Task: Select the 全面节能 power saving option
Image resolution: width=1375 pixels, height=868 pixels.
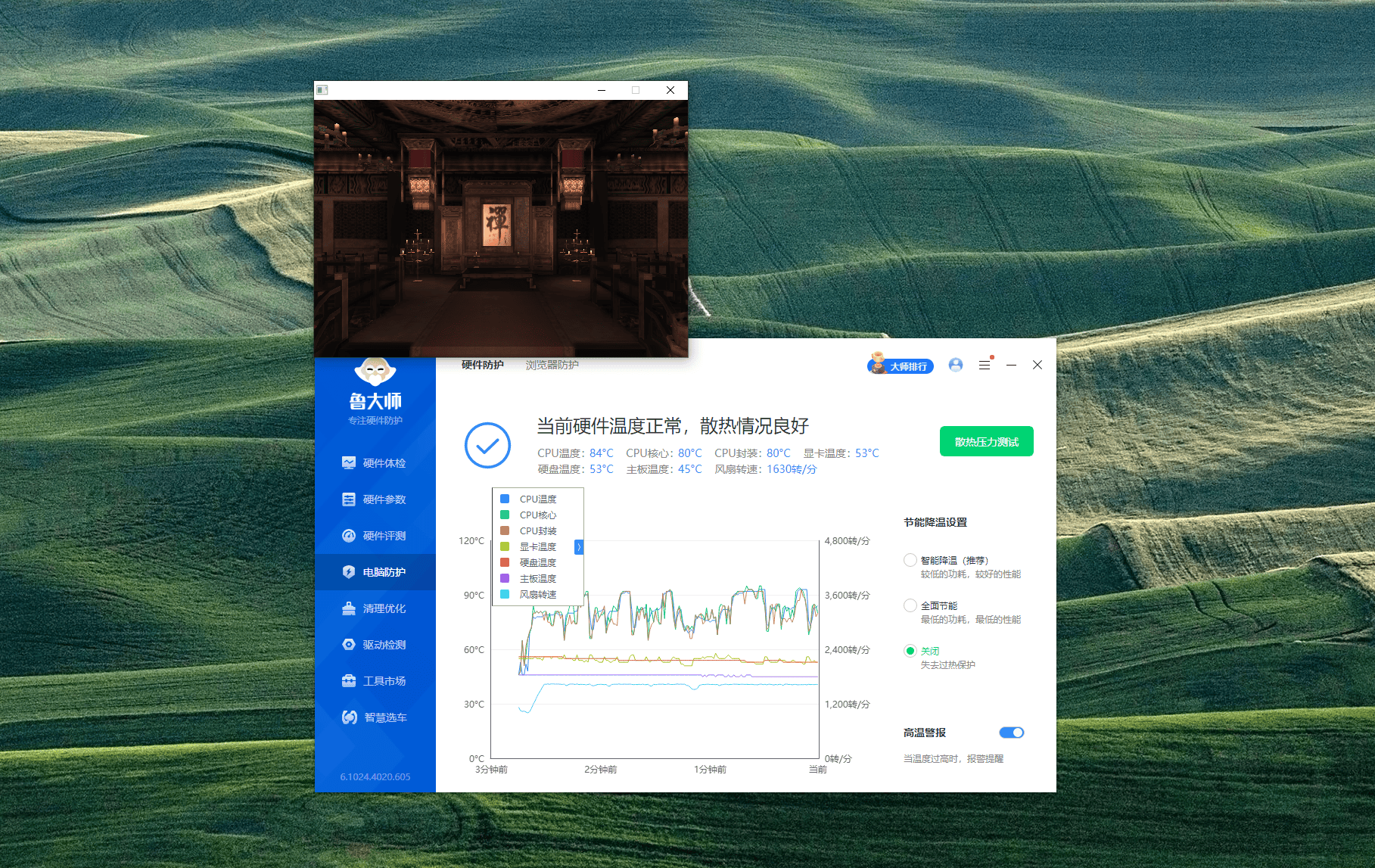Action: tap(910, 605)
